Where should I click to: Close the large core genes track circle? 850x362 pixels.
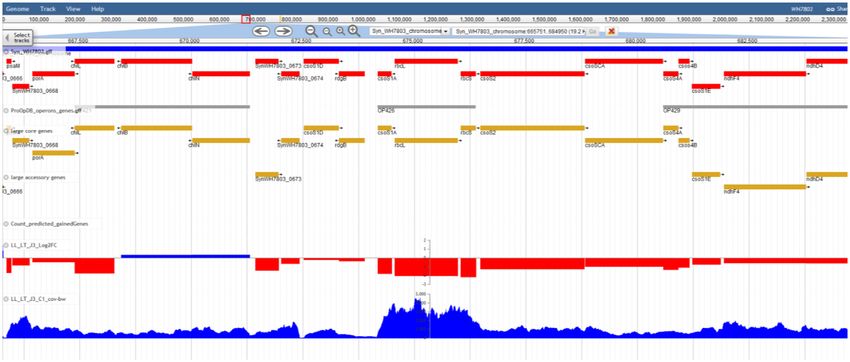click(x=7, y=131)
